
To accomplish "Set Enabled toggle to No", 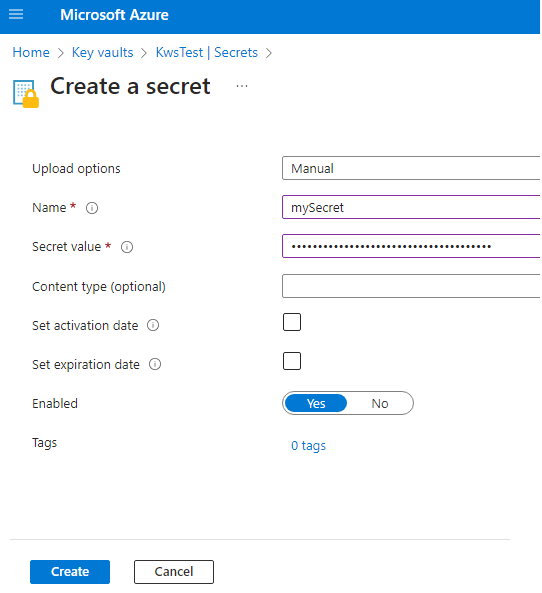I will tap(380, 404).
